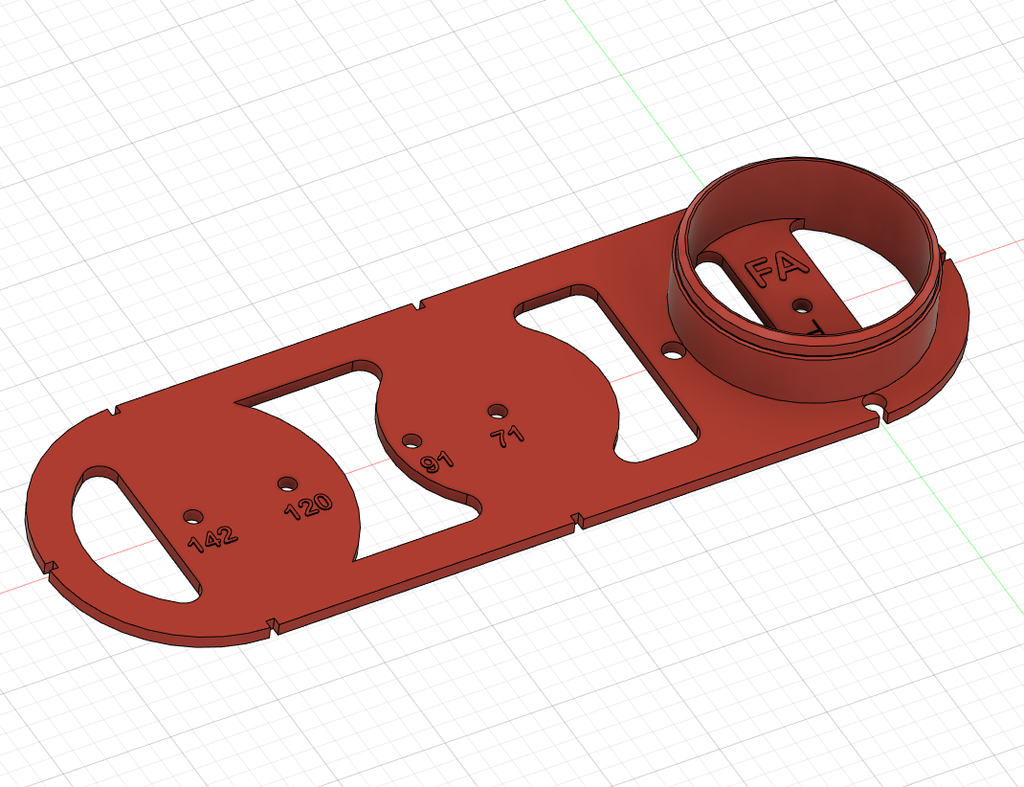Click the small hole above the 71 label
The width and height of the screenshot is (1024, 787).
[x=495, y=410]
